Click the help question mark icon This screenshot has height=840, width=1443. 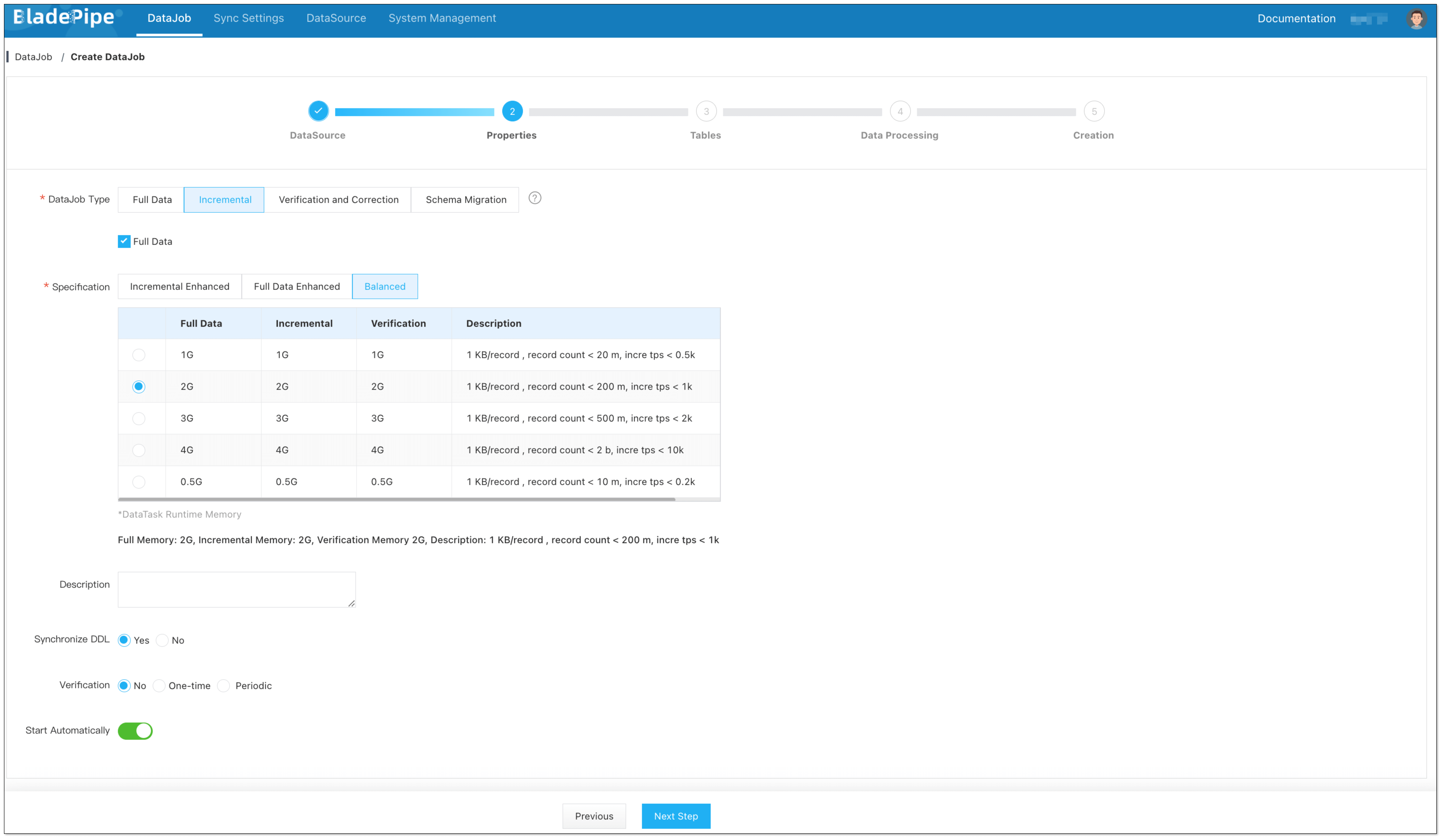[x=534, y=198]
